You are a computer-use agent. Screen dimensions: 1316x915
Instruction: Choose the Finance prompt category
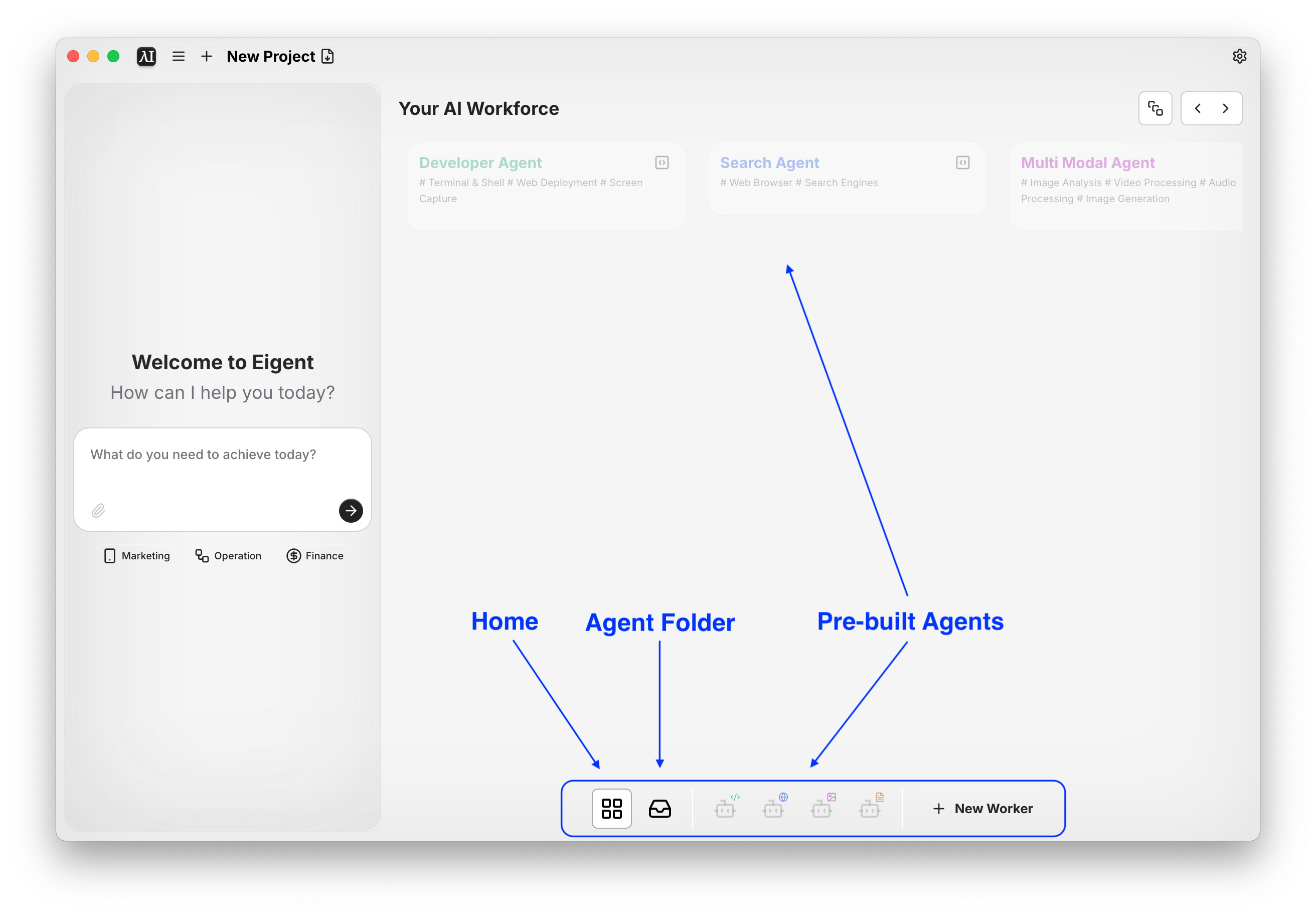(x=315, y=555)
